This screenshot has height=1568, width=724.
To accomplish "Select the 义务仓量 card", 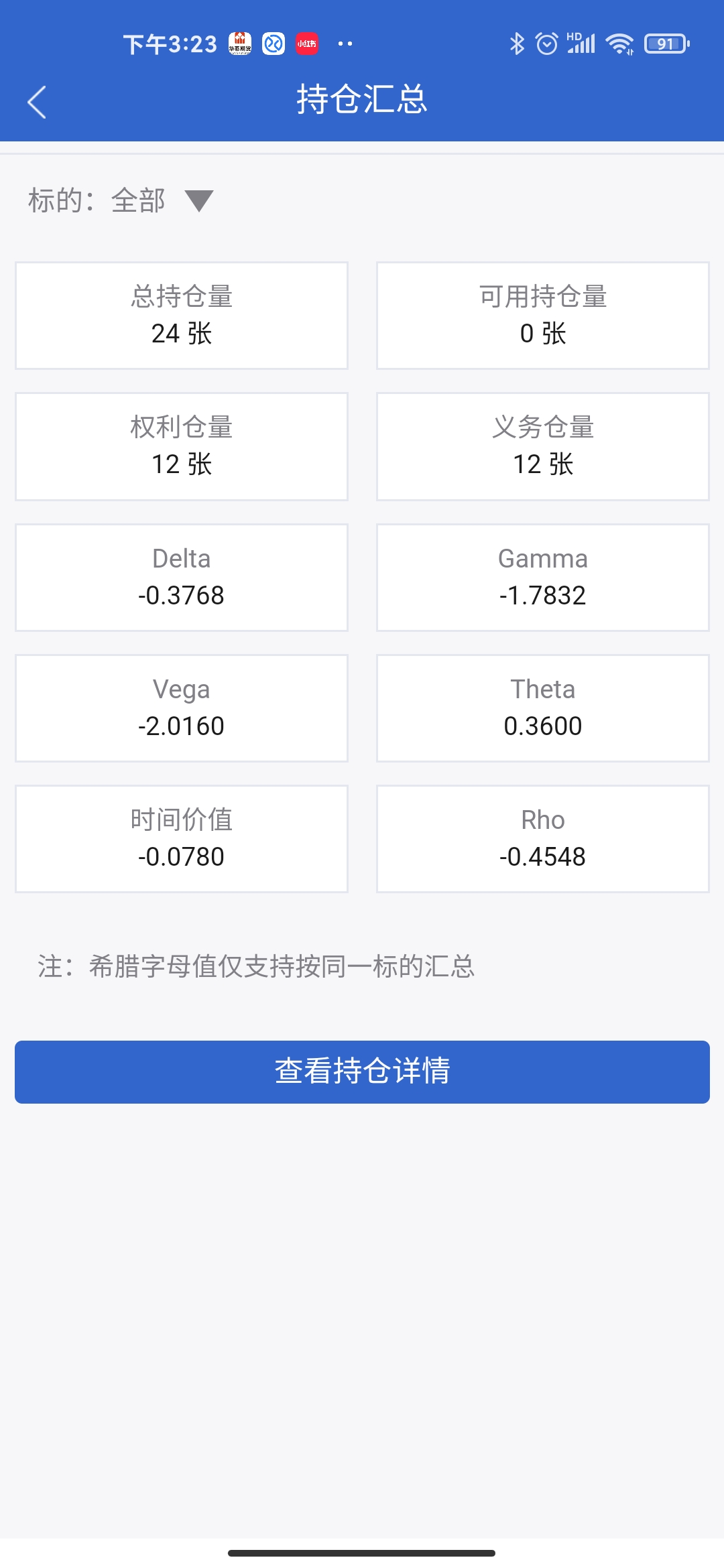I will 543,446.
